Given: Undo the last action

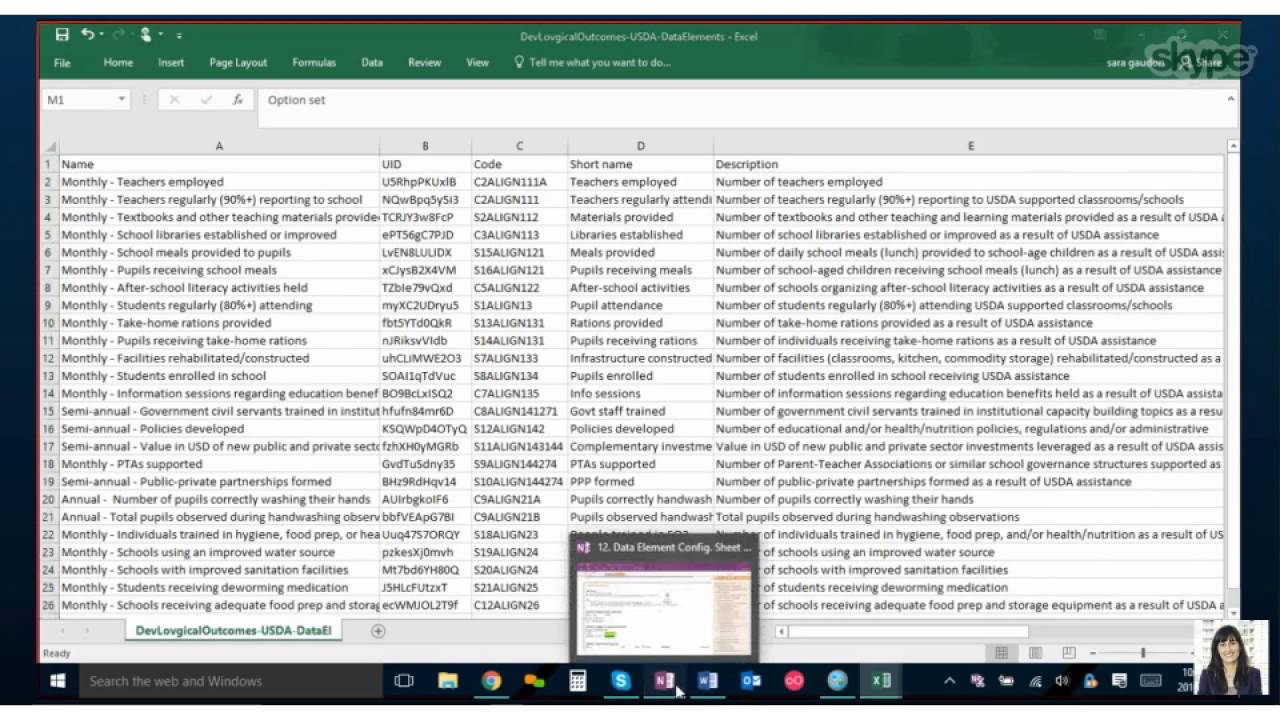Looking at the screenshot, I should (x=87, y=35).
